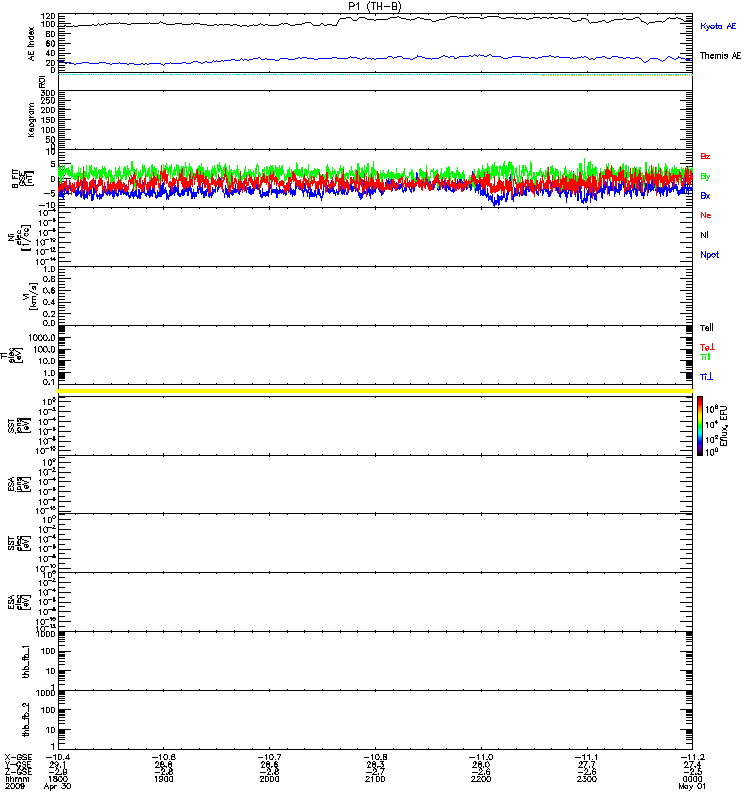Image resolution: width=750 pixels, height=800 pixels.
Task: Click the AE Index axis label
Action: (31, 44)
